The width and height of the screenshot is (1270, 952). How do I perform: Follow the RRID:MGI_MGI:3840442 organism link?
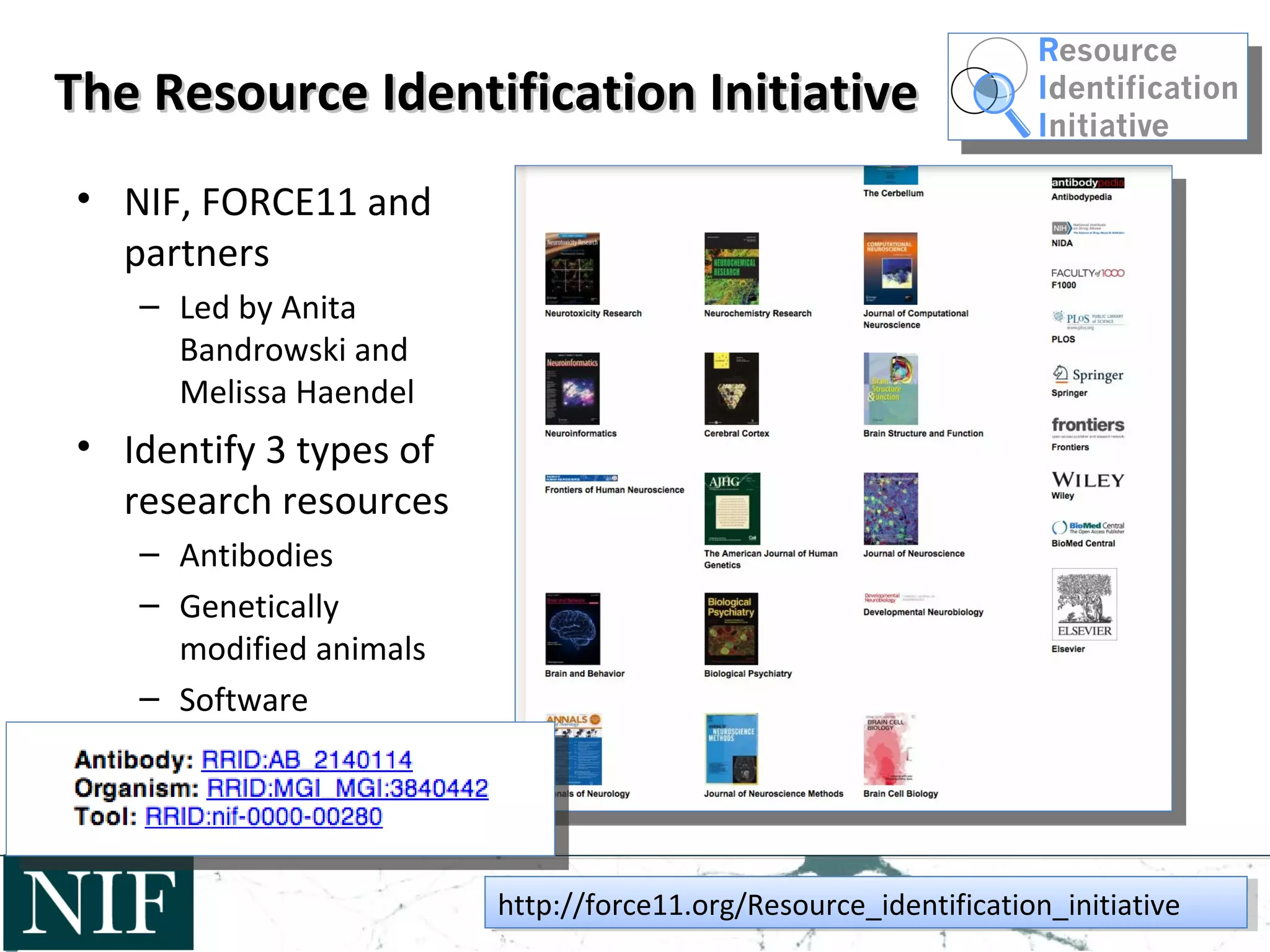click(x=347, y=788)
